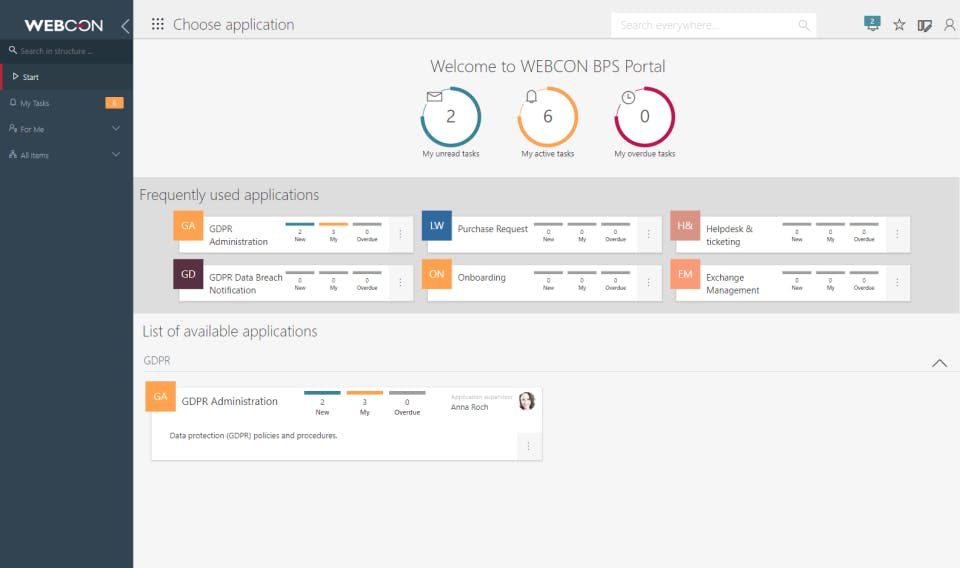Open My active tasks counter showing 6

coord(548,116)
